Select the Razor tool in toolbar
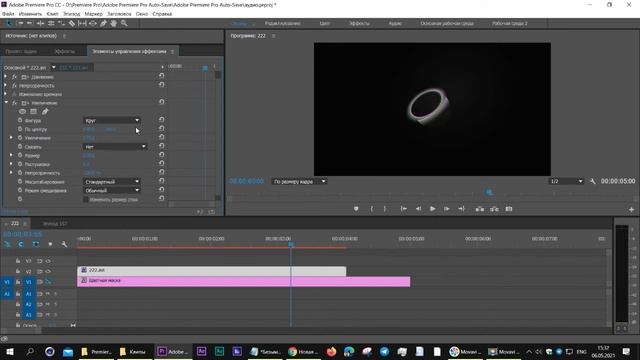The height and width of the screenshot is (360, 640). 72,24
